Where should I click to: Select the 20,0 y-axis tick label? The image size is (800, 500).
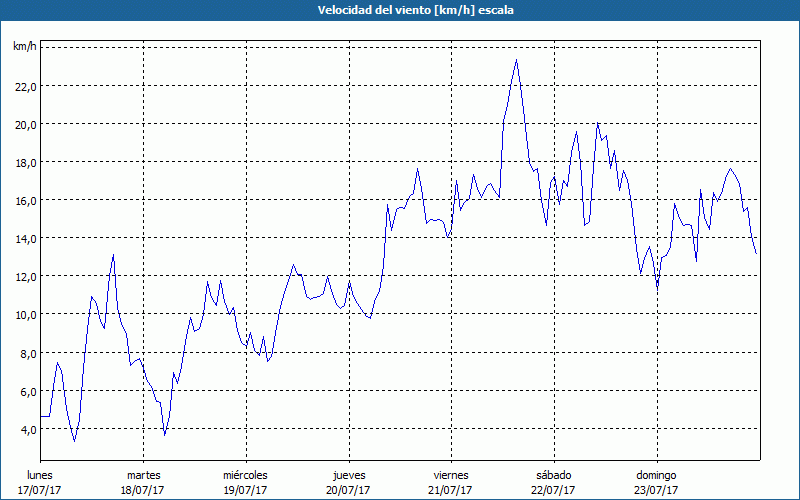(25, 124)
